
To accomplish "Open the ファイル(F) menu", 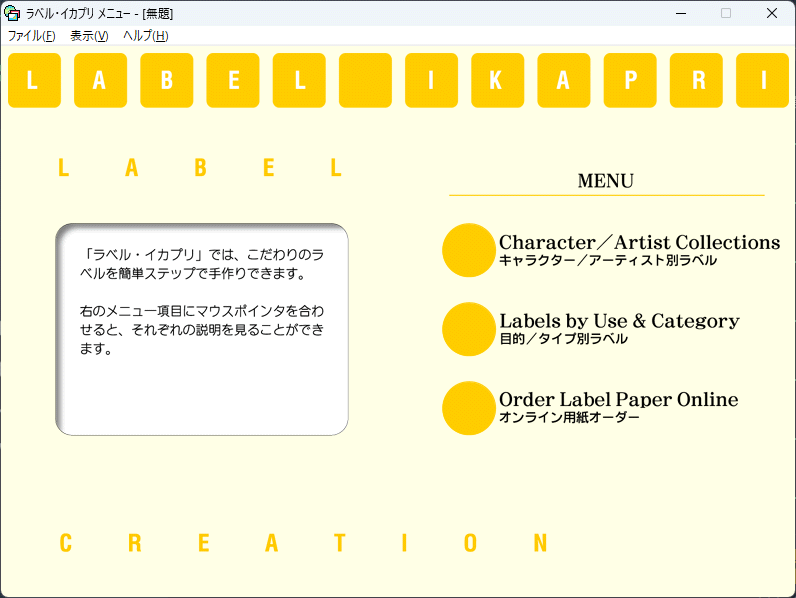I will 31,36.
